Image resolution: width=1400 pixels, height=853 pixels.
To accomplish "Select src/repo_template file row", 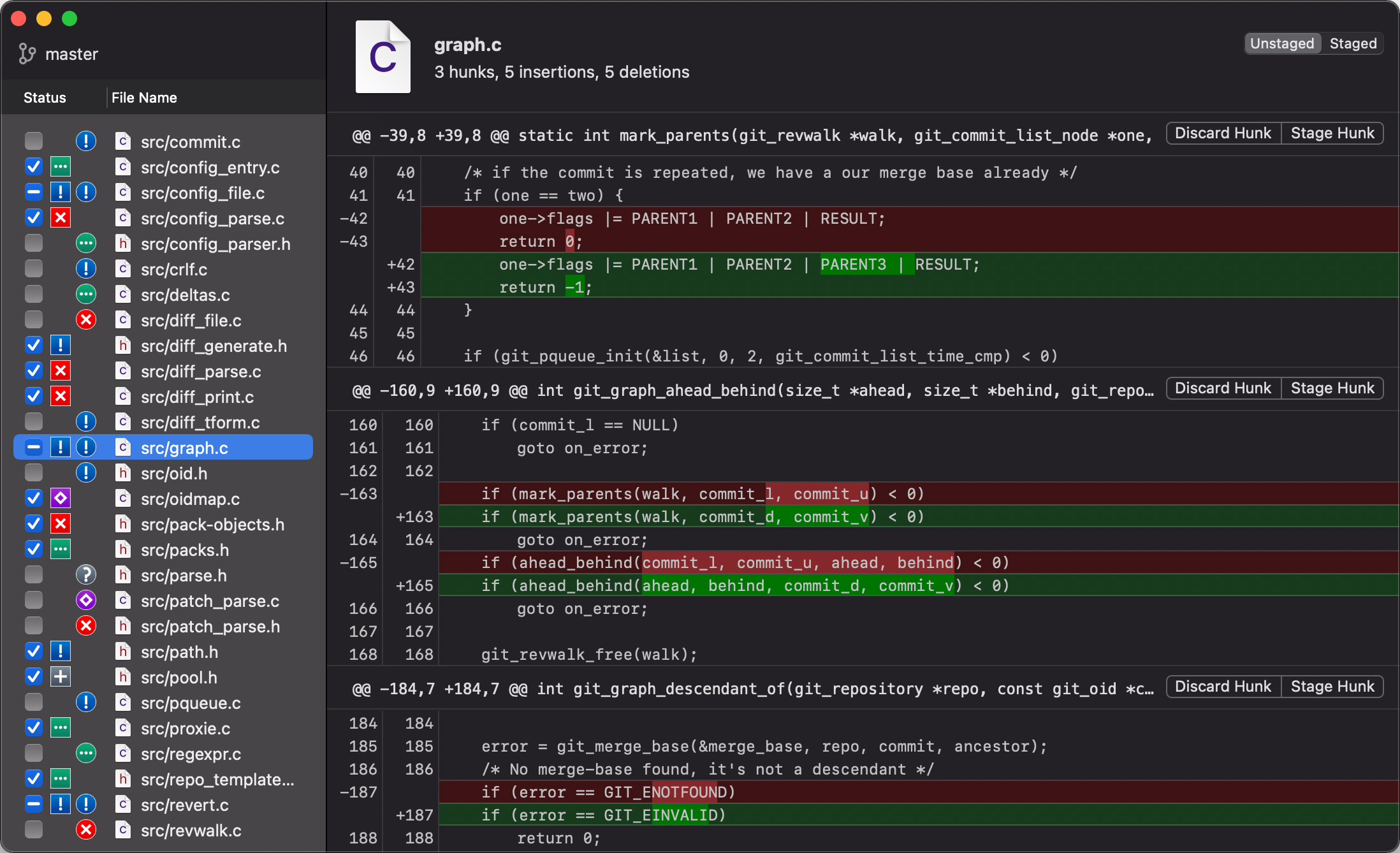I will click(x=163, y=779).
